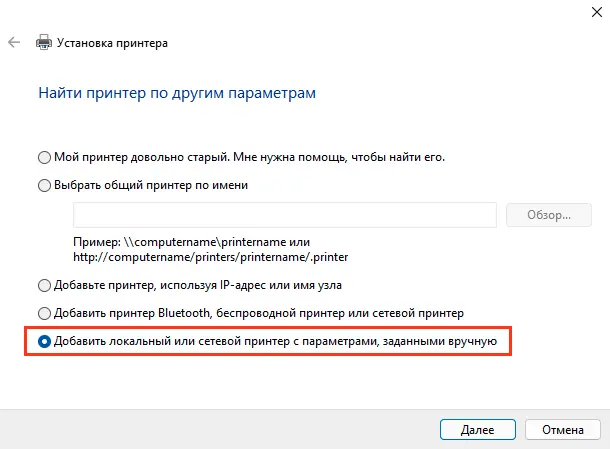Select radio circle for 'Мой принтер довольно старый'
This screenshot has width=610, height=449.
pyautogui.click(x=44, y=158)
